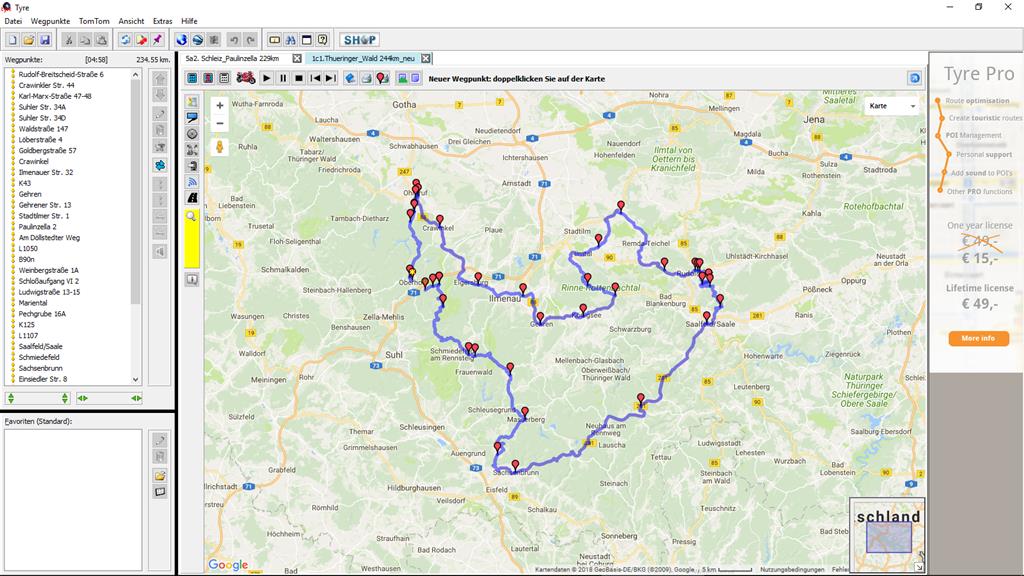
Task: Click the blue globe toolbar icon
Action: [182, 40]
